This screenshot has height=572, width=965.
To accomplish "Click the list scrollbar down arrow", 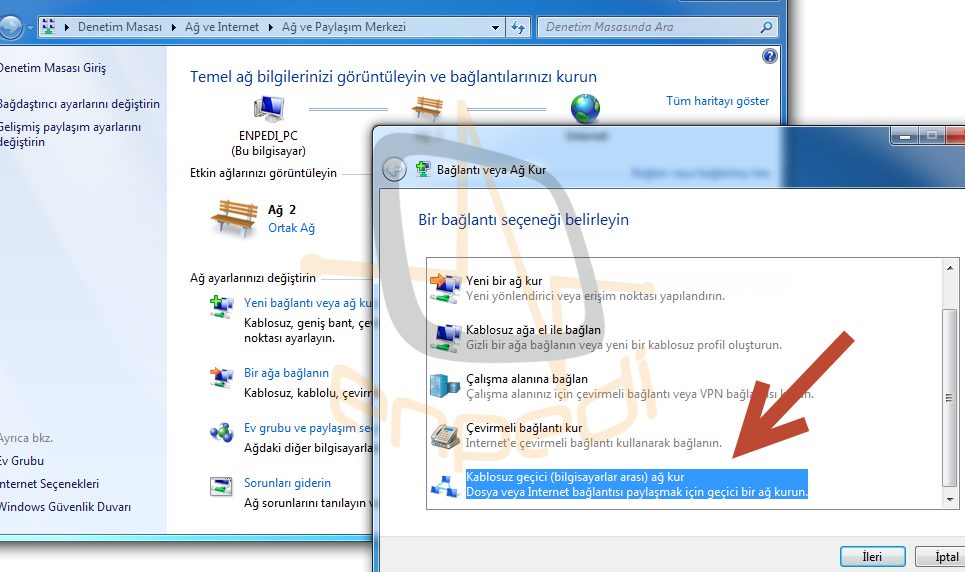I will (950, 499).
